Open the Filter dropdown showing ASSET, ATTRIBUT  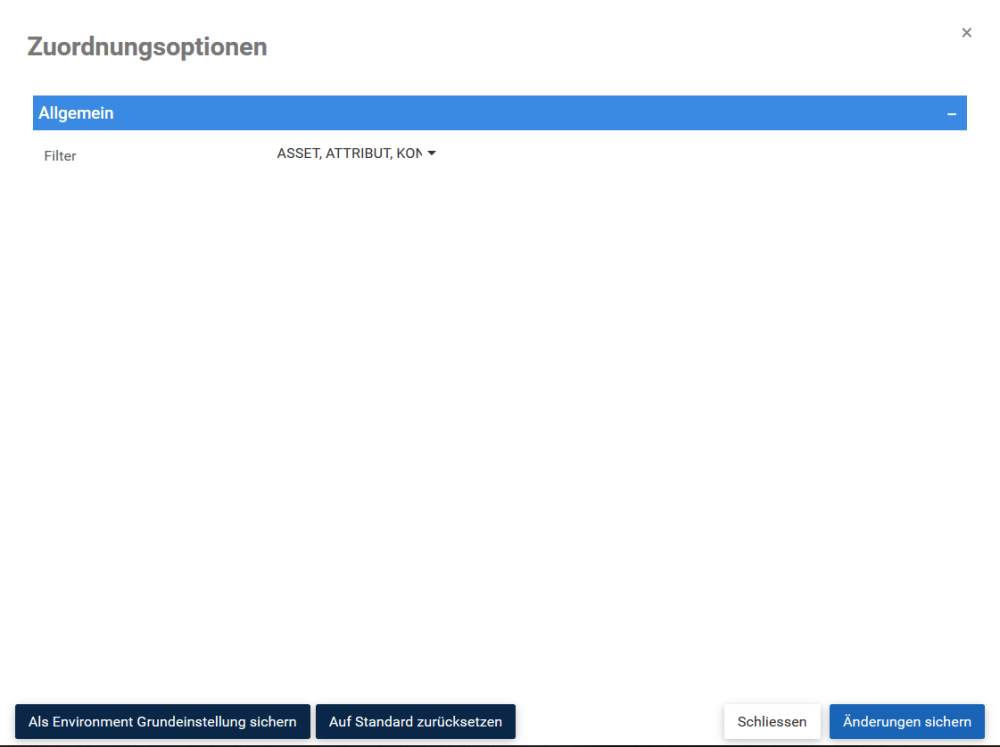pos(356,153)
